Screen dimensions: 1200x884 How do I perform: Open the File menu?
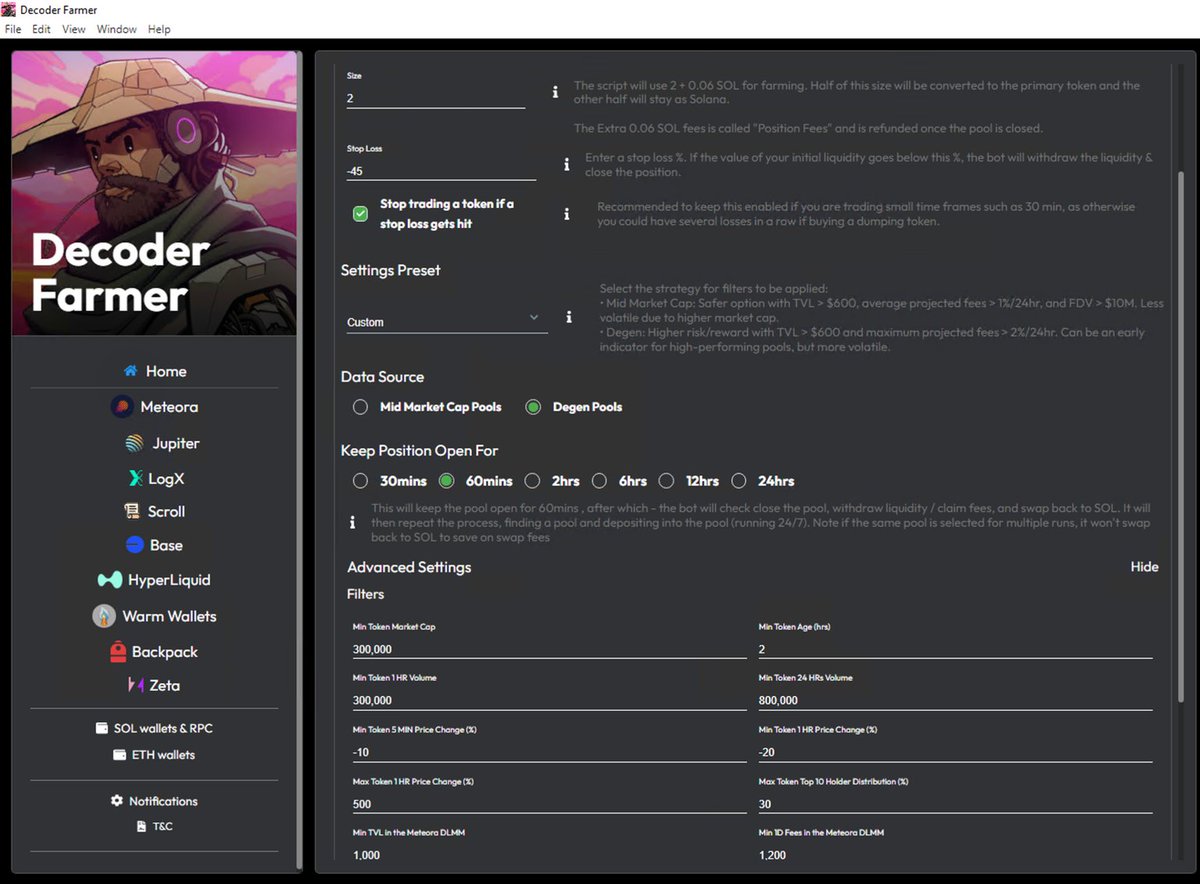[13, 29]
